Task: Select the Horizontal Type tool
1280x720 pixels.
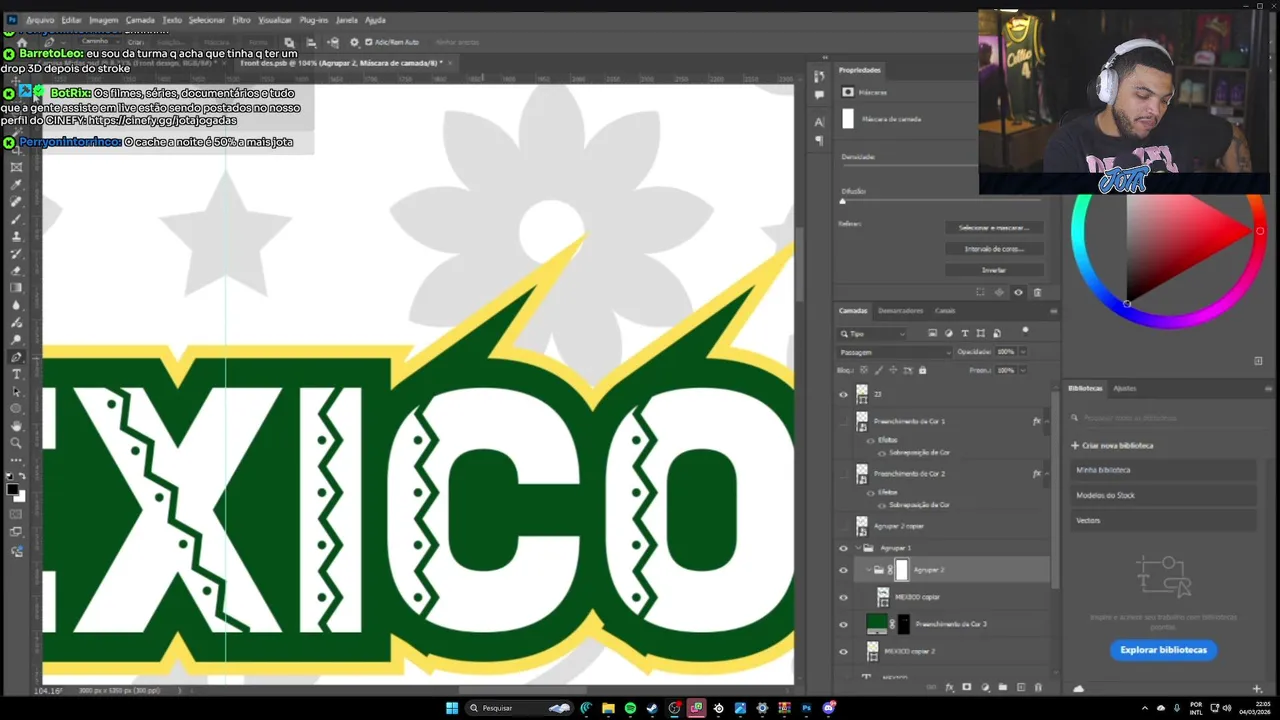Action: (x=16, y=373)
